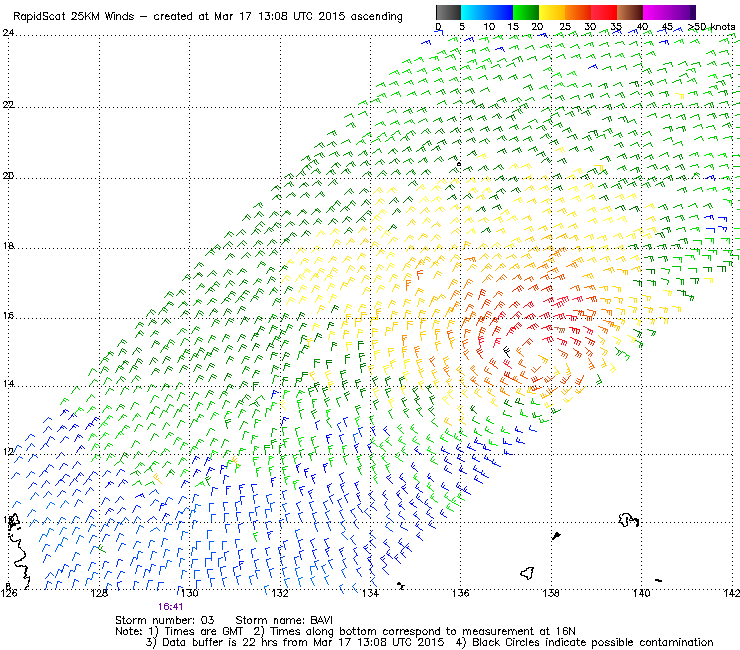
Task: Click the longitude label '140'
Action: 641,593
